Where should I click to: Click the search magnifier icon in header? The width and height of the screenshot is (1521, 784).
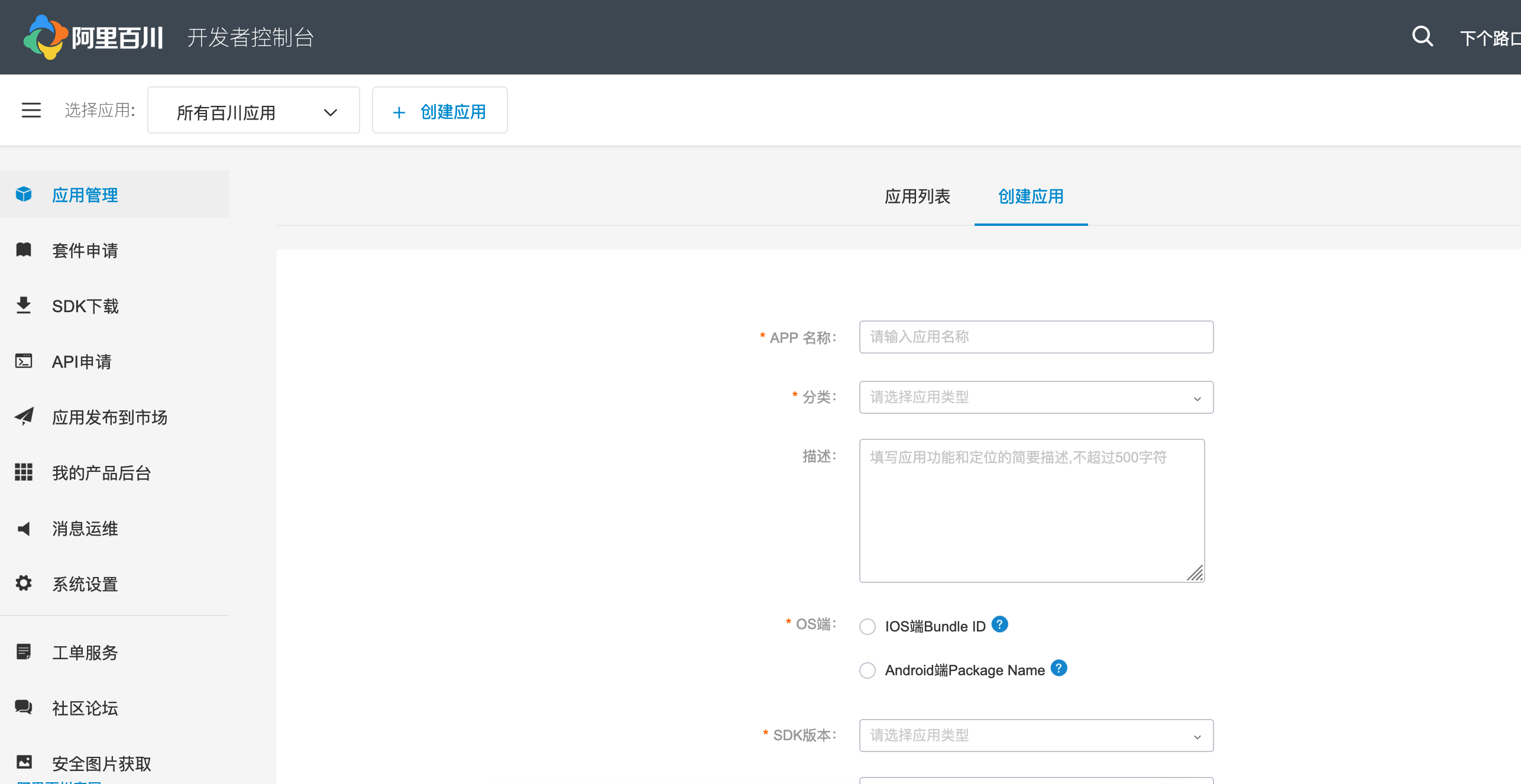[x=1422, y=37]
